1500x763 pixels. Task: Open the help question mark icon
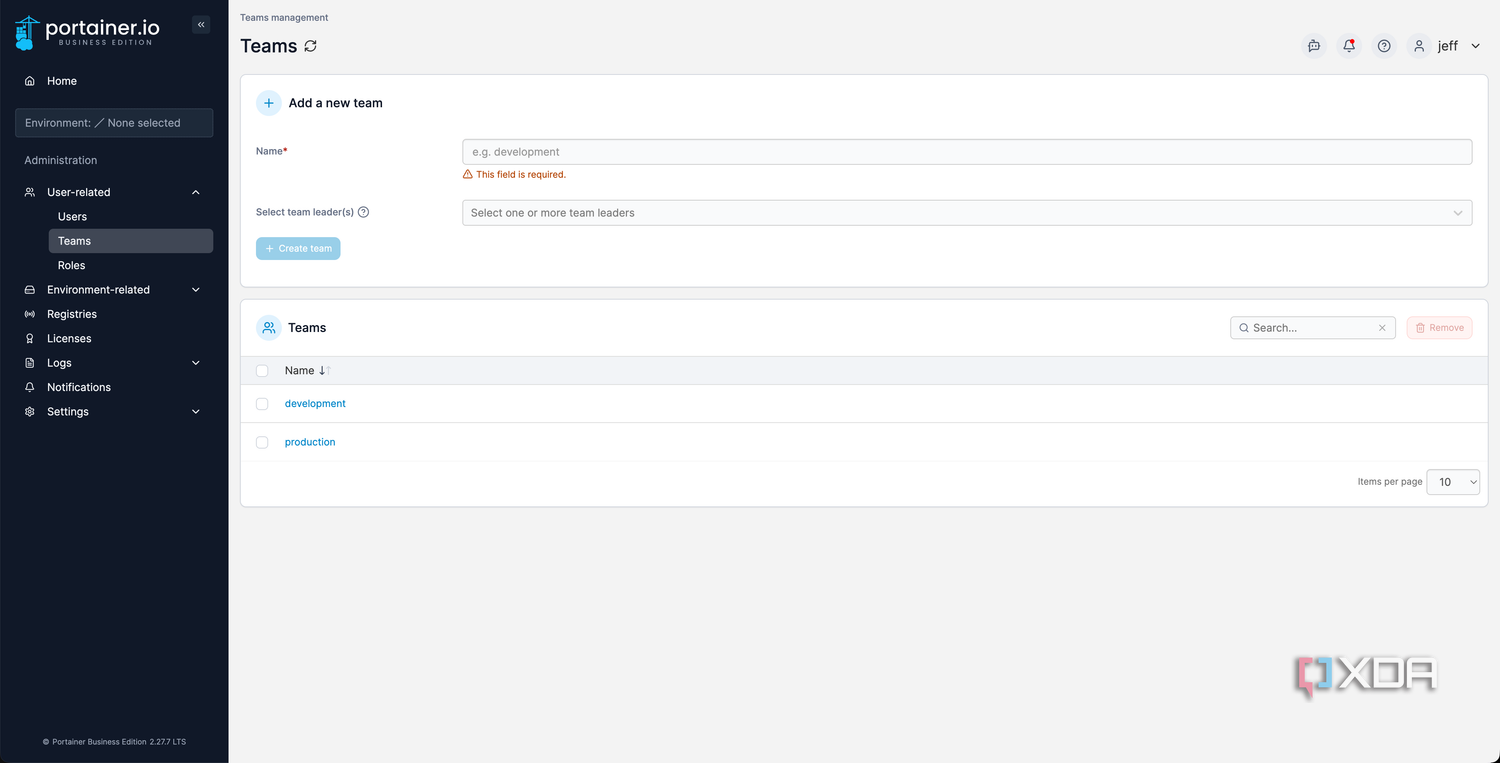(1384, 46)
